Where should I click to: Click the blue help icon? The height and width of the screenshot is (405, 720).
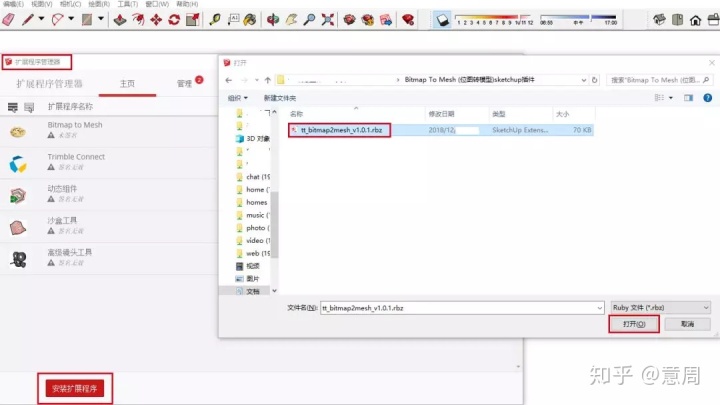coord(708,98)
